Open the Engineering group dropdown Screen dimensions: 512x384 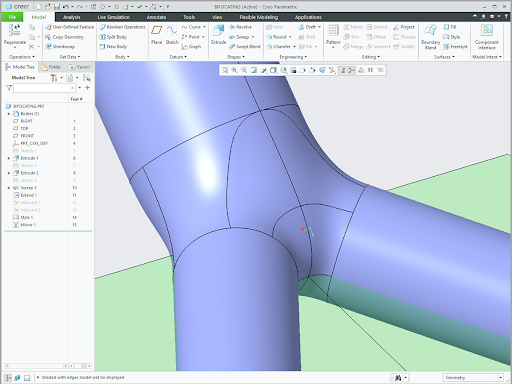tap(293, 57)
